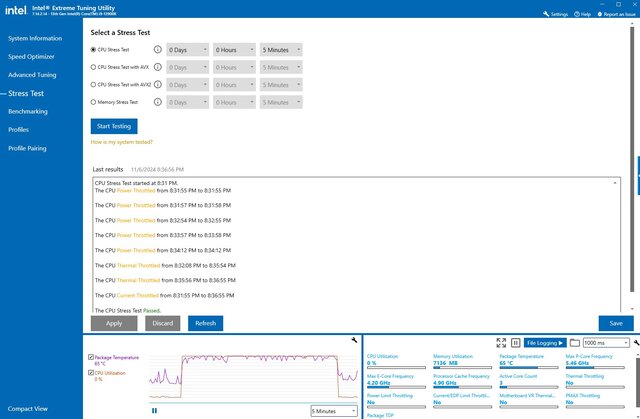Select the Memory Stress Test radio button
The image size is (640, 419).
click(x=94, y=101)
